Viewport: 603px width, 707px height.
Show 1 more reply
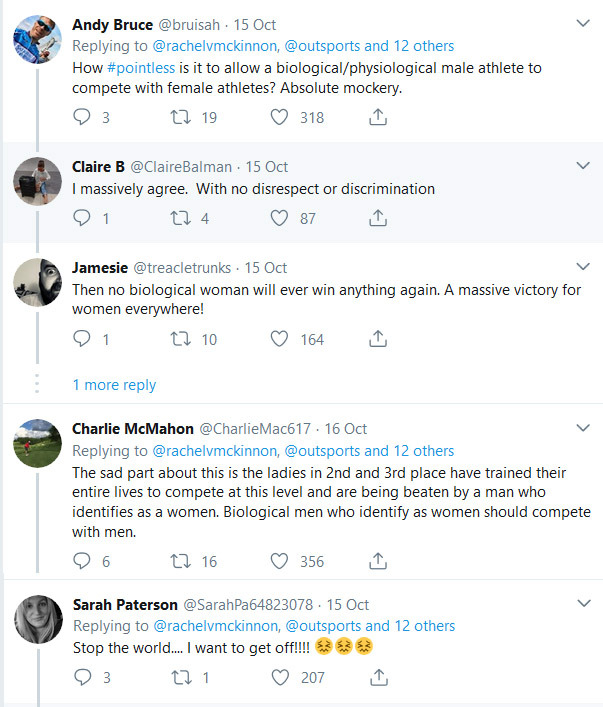114,384
